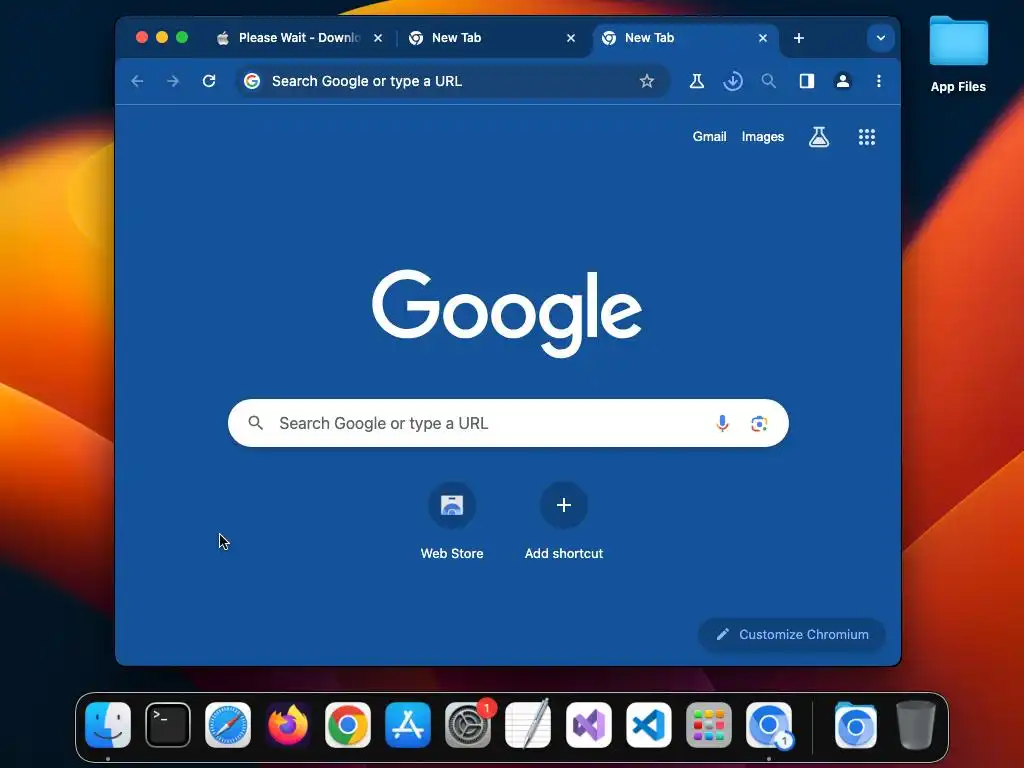Screen dimensions: 1024x768
Task: Open the Images link
Action: pos(763,136)
